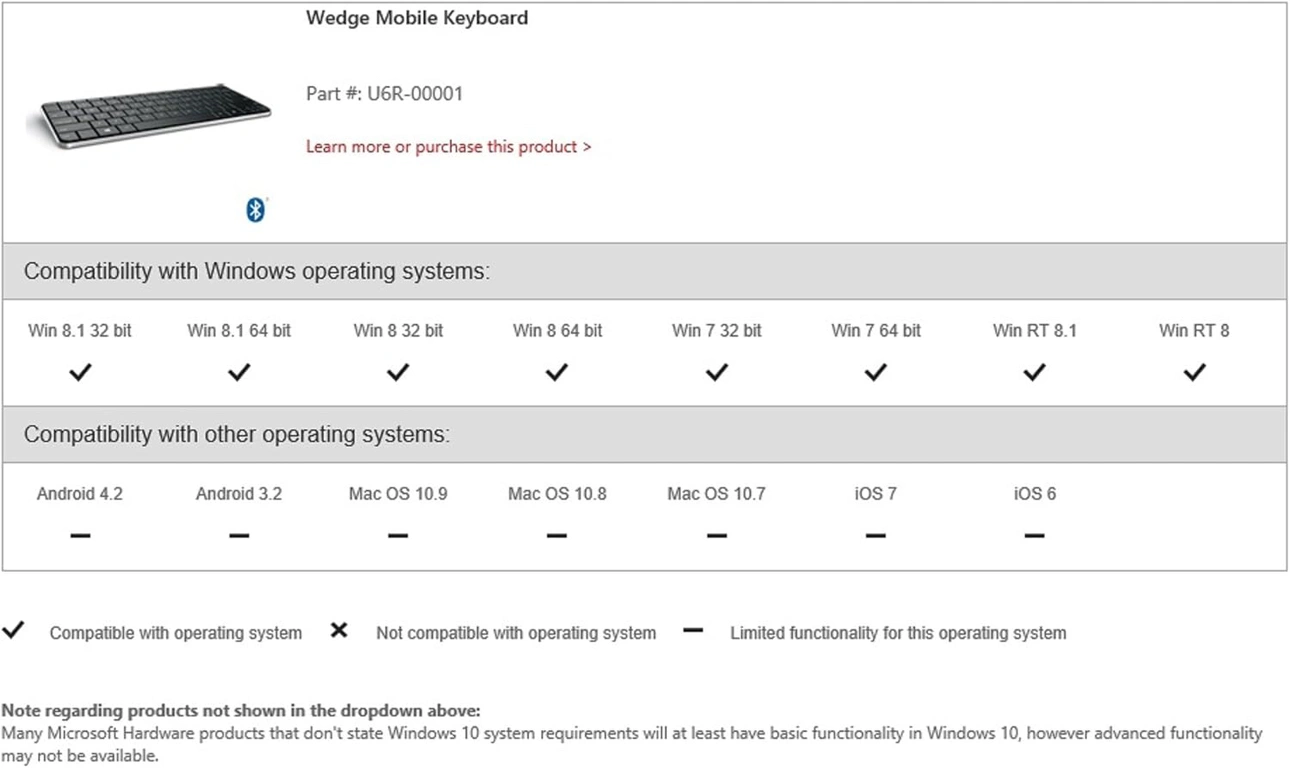This screenshot has width=1290, height=768.
Task: Click the Bluetooth icon under the keyboard
Action: [x=255, y=209]
